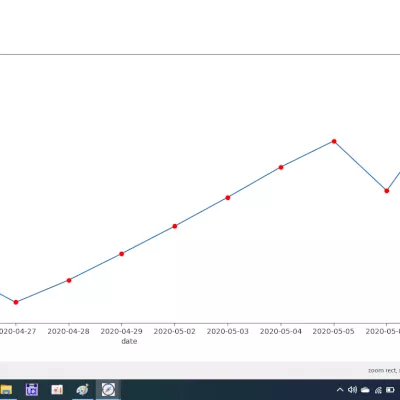Click the 2020-05-04 axis tick label
This screenshot has width=400, height=400.
281,331
